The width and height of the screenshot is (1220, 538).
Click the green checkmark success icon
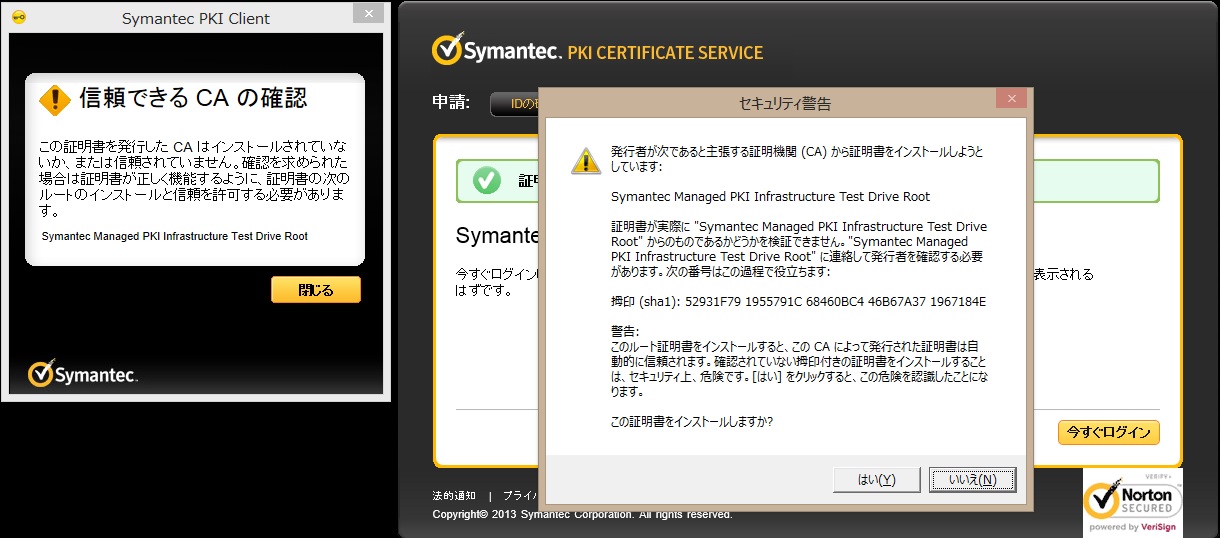tap(486, 180)
